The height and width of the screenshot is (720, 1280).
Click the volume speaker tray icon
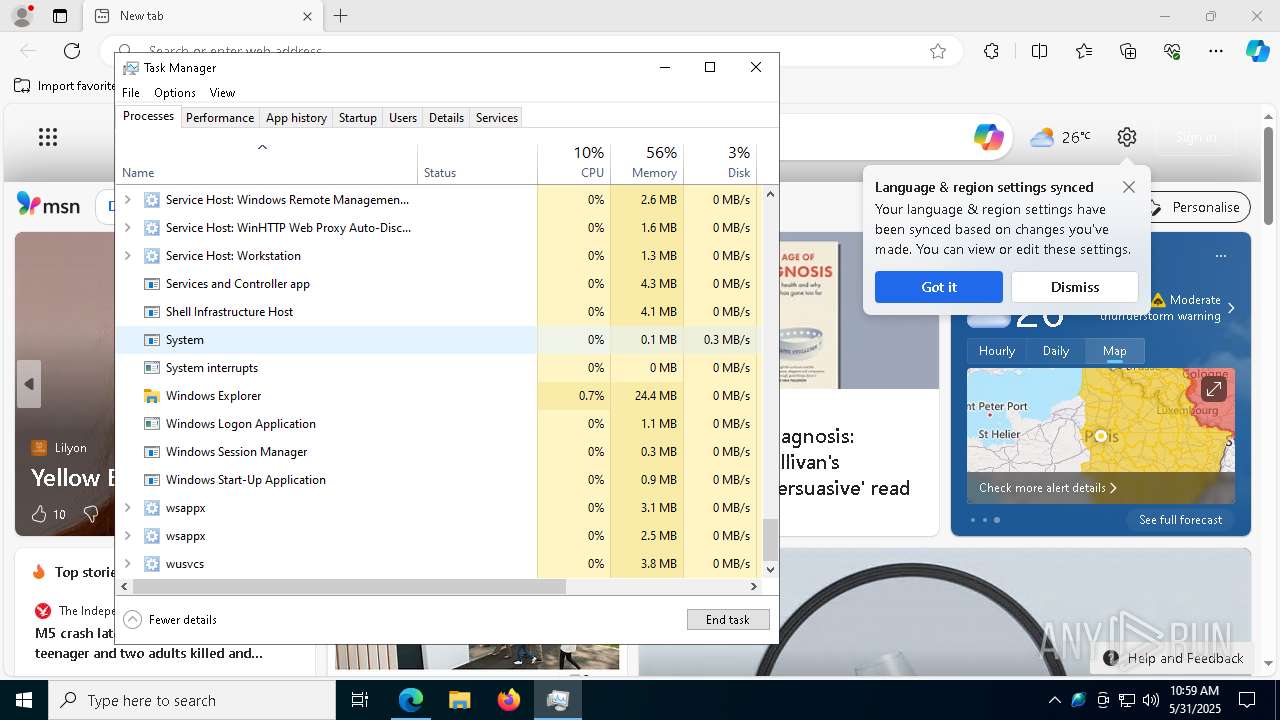pyautogui.click(x=1150, y=700)
